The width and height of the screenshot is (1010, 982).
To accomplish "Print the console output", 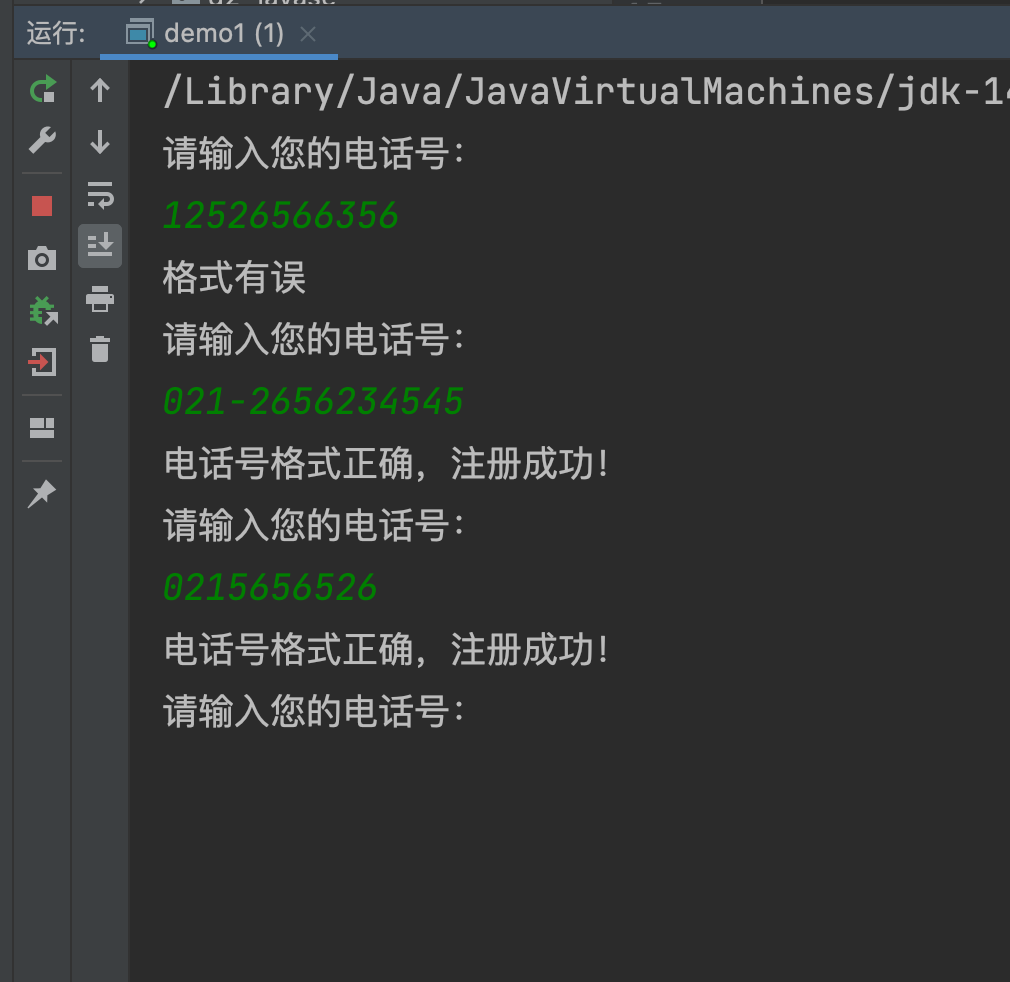I will coord(100,299).
